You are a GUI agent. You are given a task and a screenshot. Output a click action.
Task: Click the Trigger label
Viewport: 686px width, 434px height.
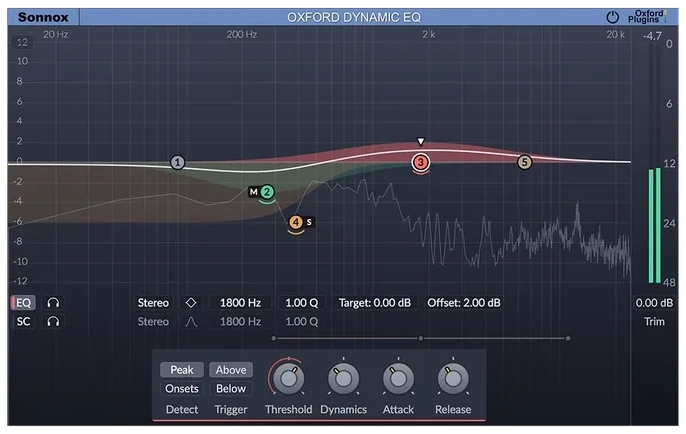click(x=231, y=410)
